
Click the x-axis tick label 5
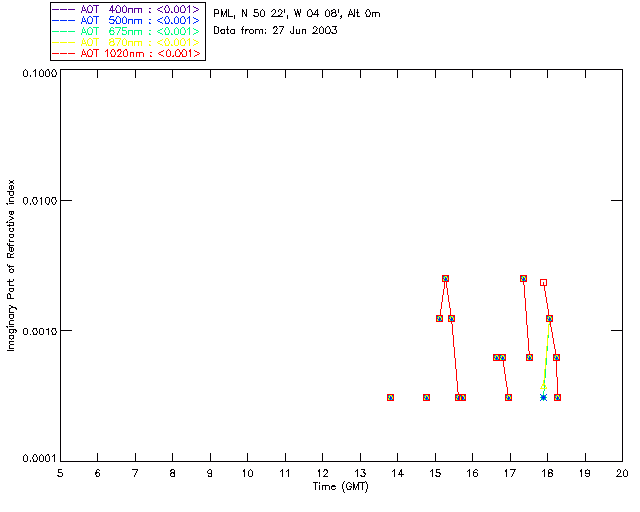pos(60,474)
